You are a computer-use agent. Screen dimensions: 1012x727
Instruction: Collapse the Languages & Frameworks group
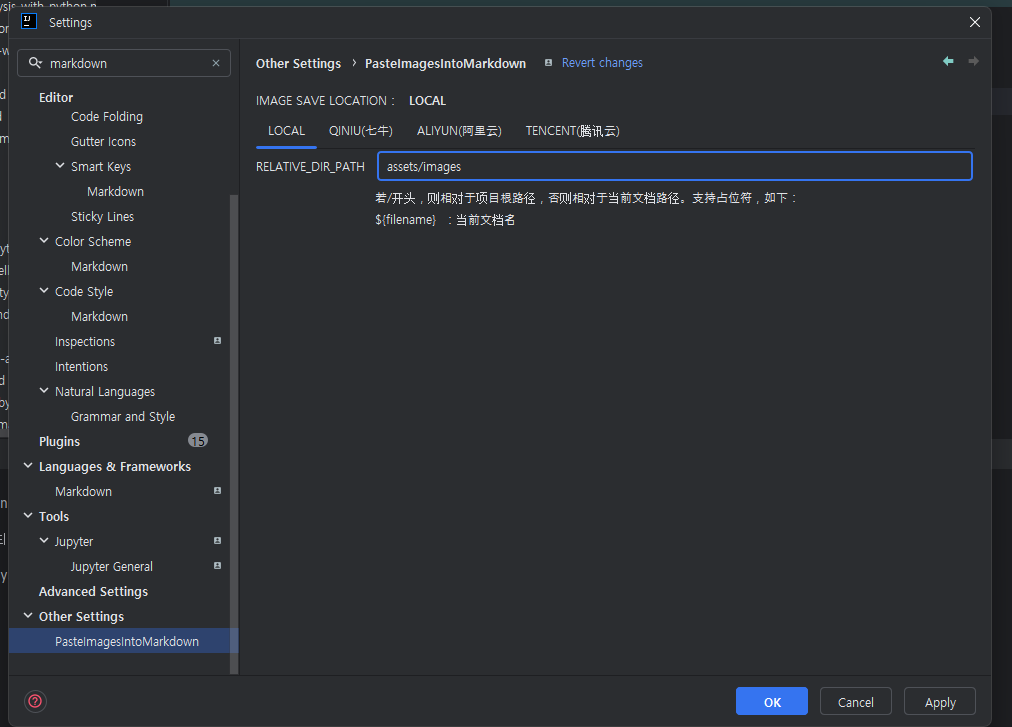pyautogui.click(x=28, y=466)
